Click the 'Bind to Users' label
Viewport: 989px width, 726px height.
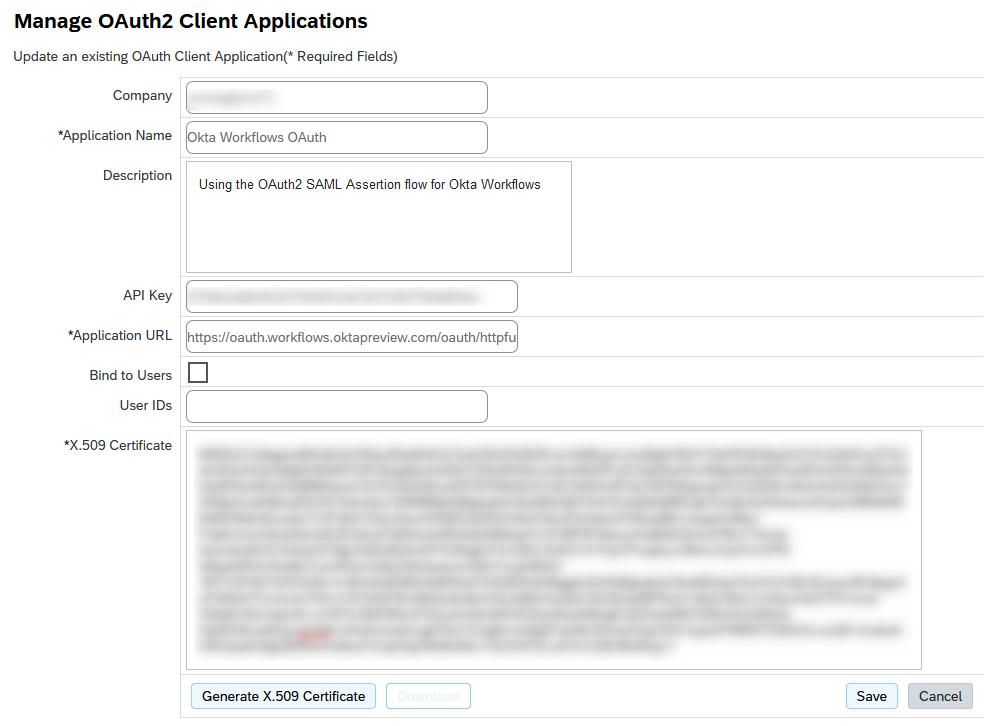[x=131, y=375]
